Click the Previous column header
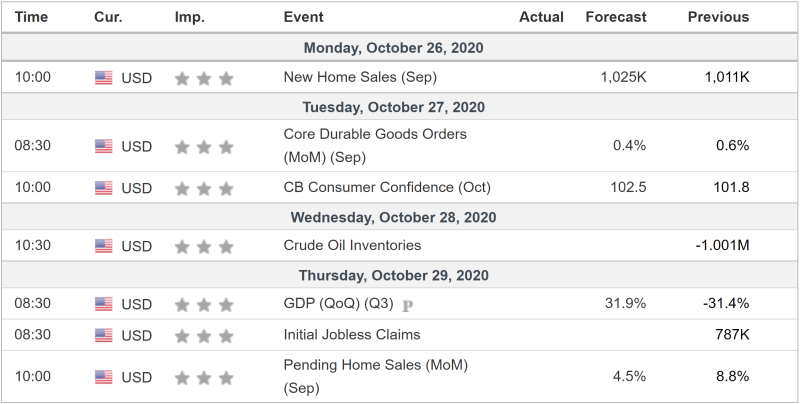The width and height of the screenshot is (800, 404). click(x=718, y=17)
